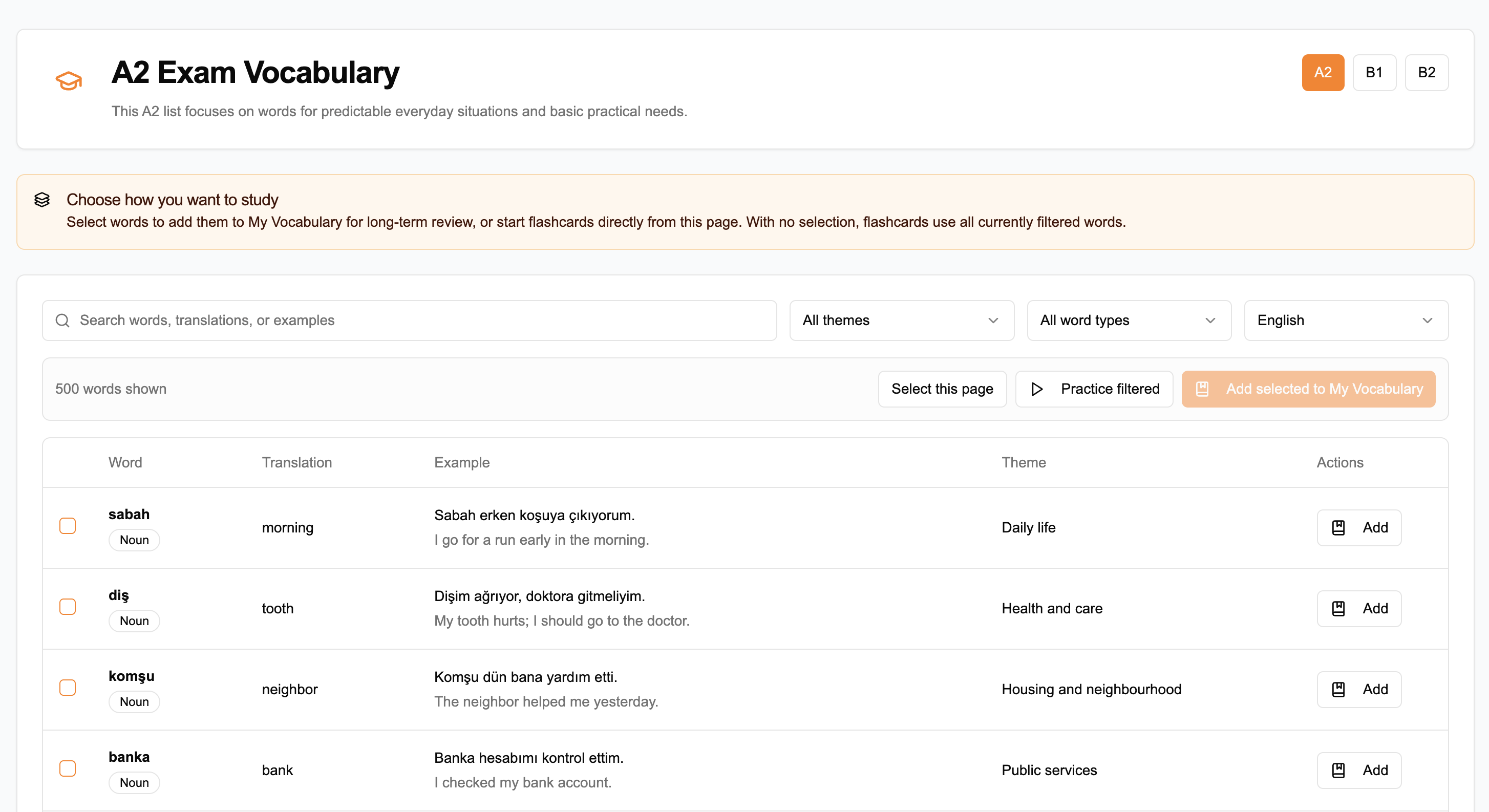Select the banka row checkbox

coord(68,768)
